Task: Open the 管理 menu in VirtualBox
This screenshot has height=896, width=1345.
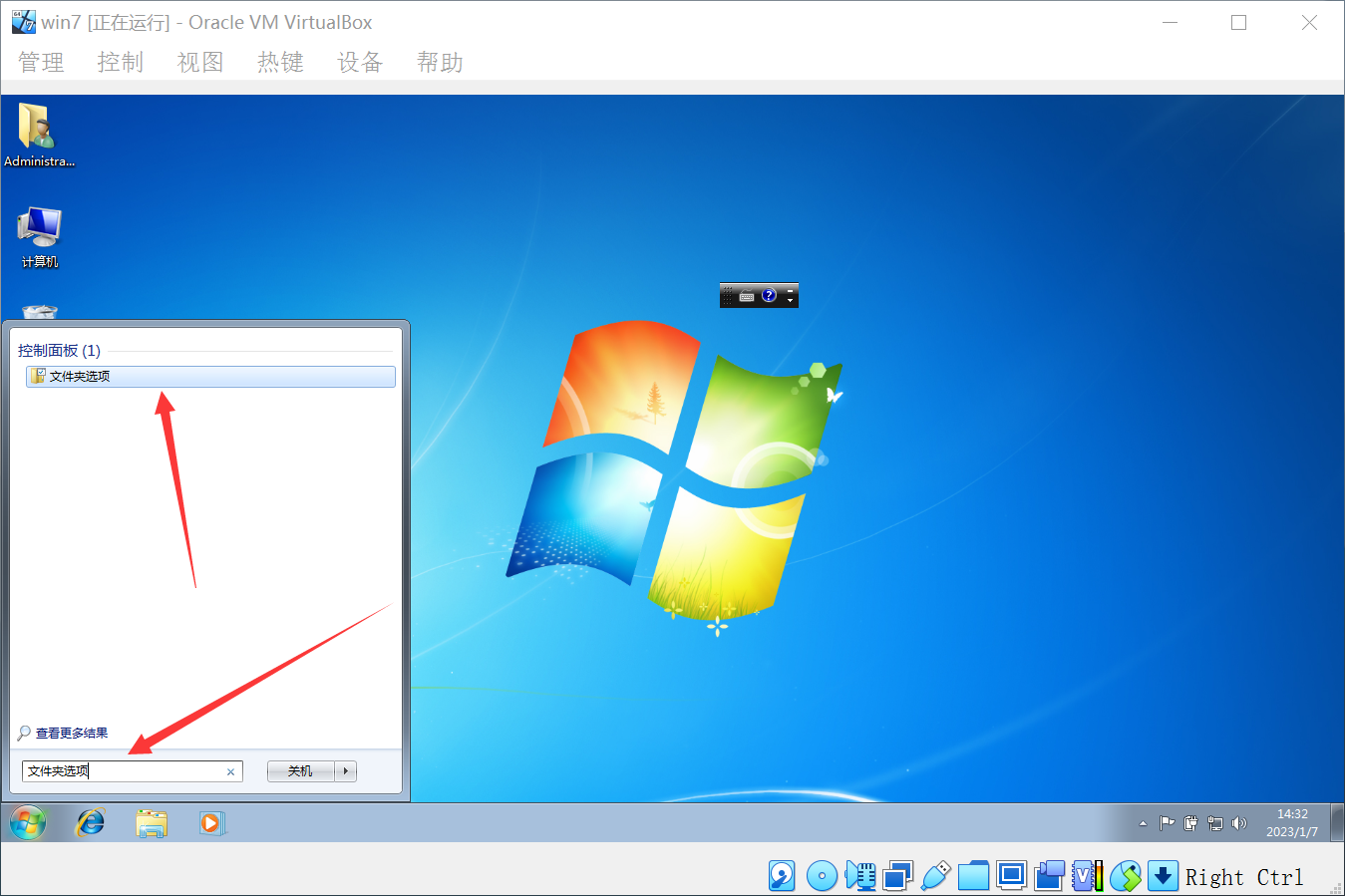Action: coord(41,62)
